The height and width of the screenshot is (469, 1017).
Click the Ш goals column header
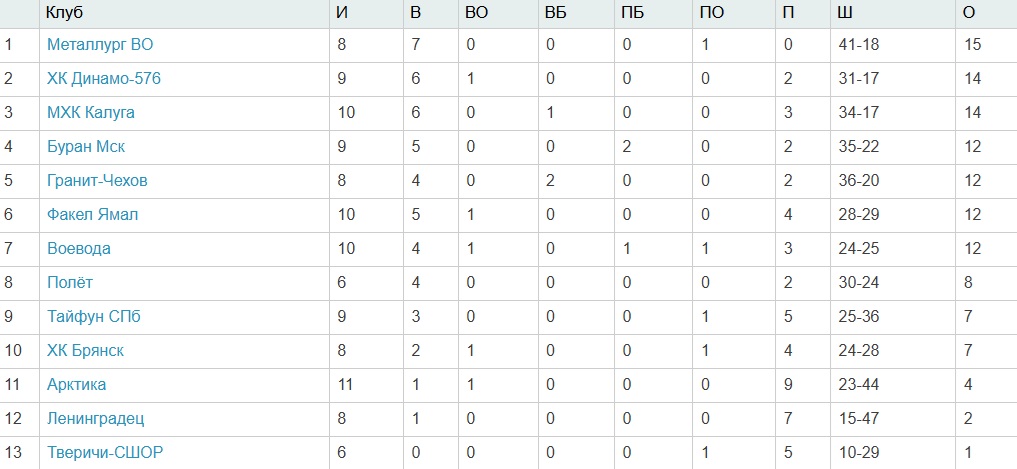click(845, 14)
